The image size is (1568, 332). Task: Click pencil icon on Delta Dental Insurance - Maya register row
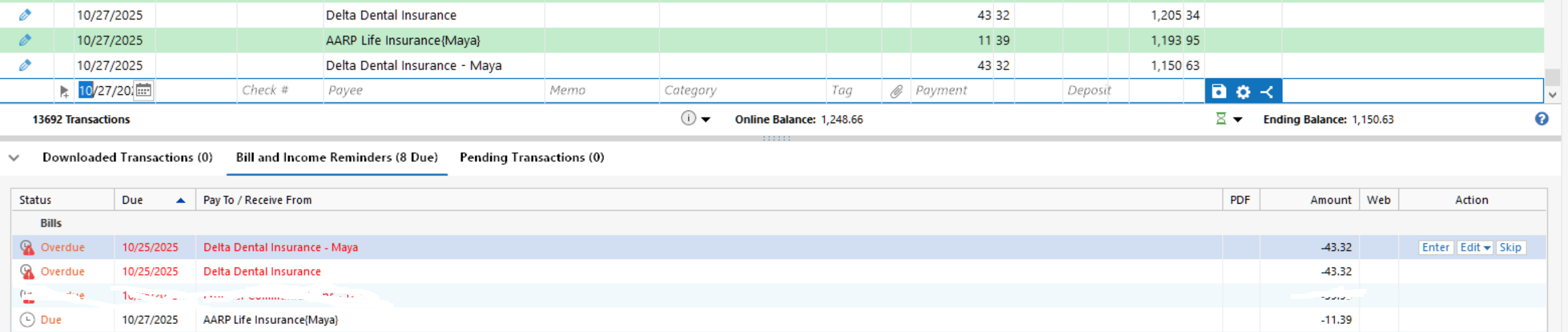25,65
